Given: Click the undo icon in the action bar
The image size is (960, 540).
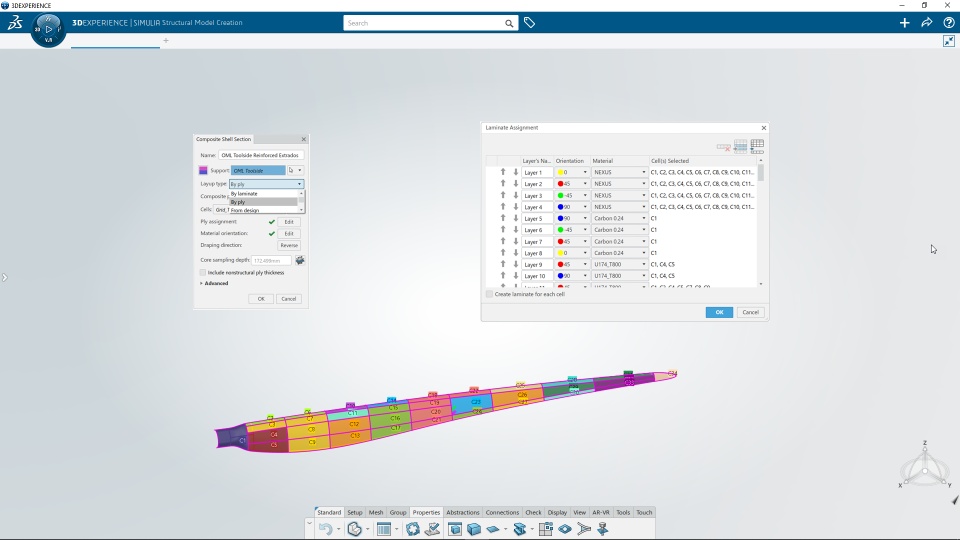Looking at the screenshot, I should tap(325, 529).
